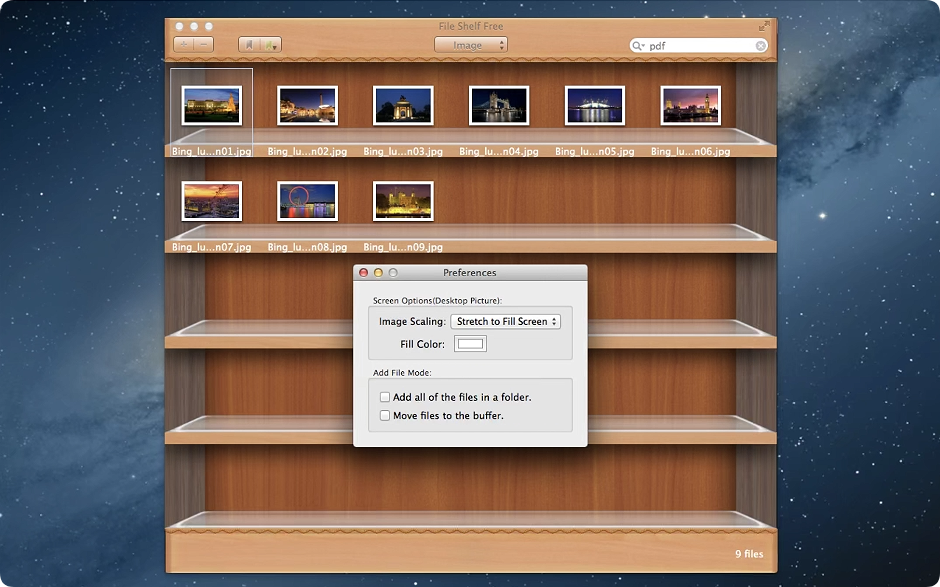Viewport: 940px width, 587px height.
Task: Open the green bookmark dropdown icon
Action: pos(270,45)
